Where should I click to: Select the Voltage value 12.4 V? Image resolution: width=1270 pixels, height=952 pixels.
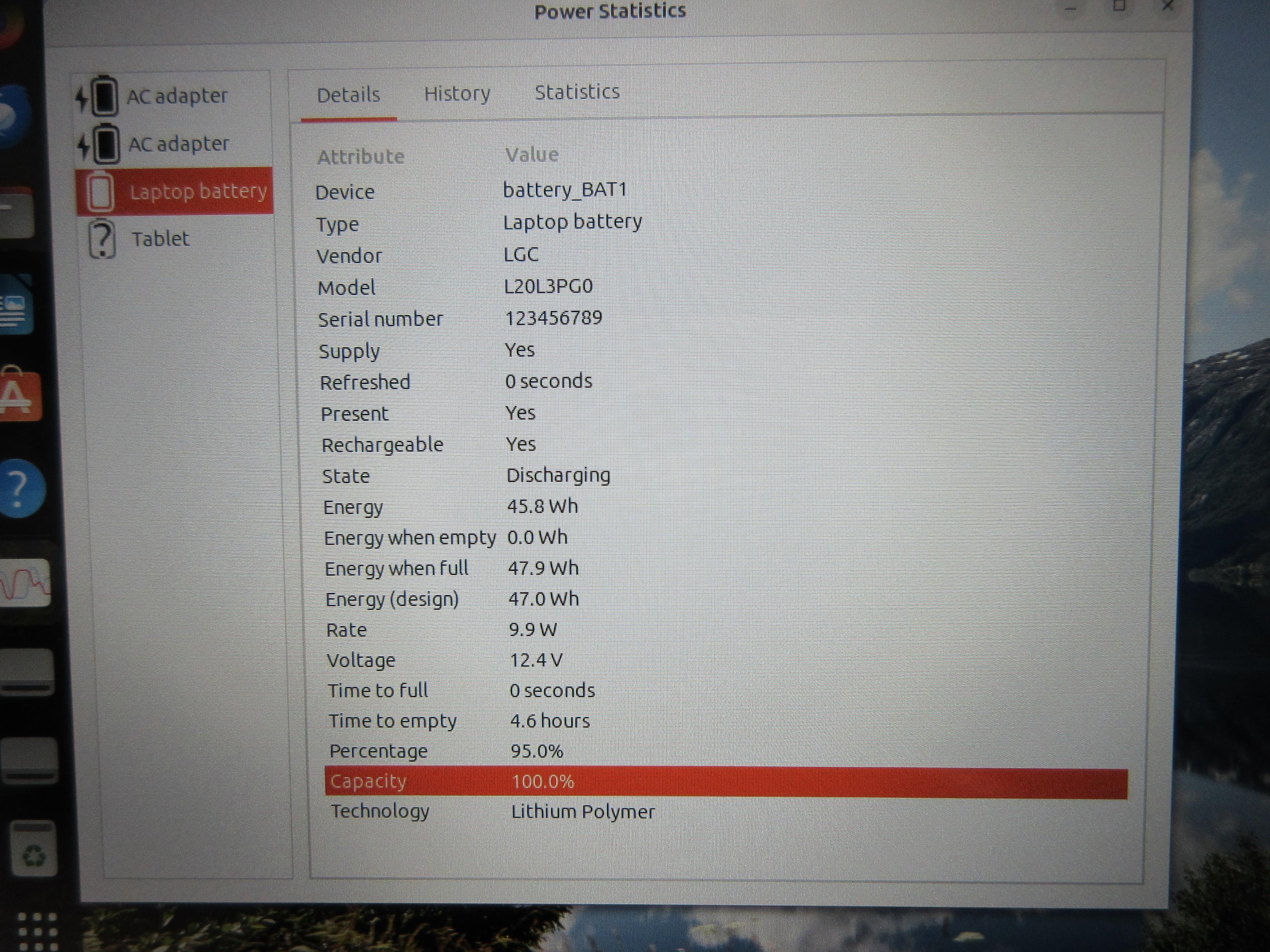[536, 660]
